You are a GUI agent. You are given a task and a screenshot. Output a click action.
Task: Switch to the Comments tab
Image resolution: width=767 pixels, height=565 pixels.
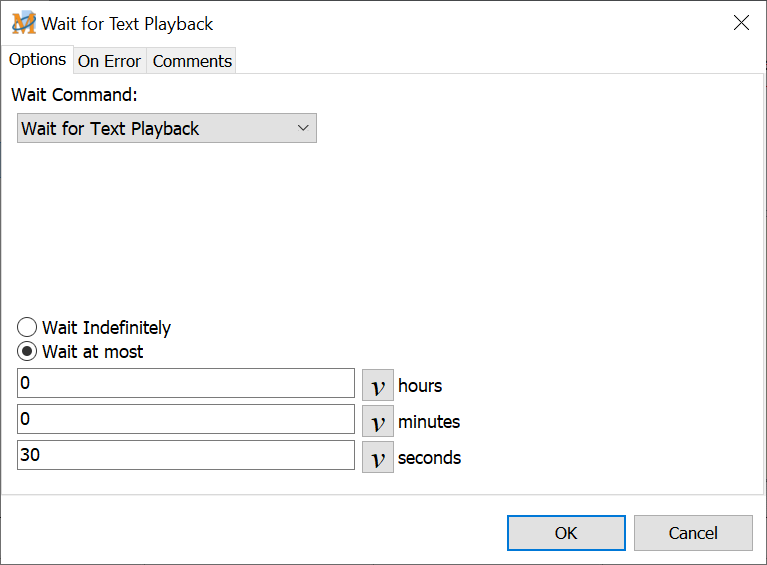[x=192, y=61]
